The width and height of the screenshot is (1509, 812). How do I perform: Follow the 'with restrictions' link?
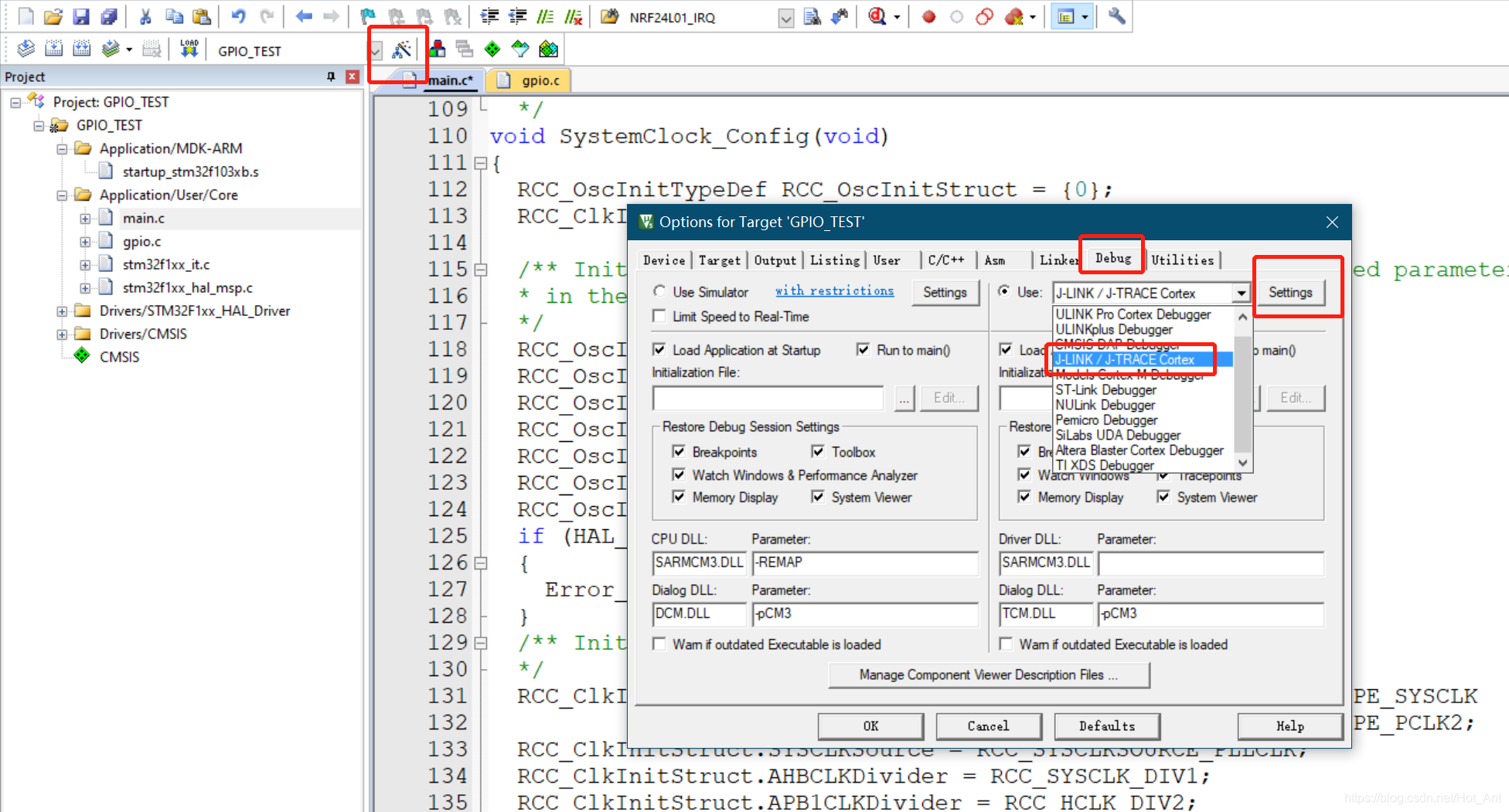pos(834,290)
